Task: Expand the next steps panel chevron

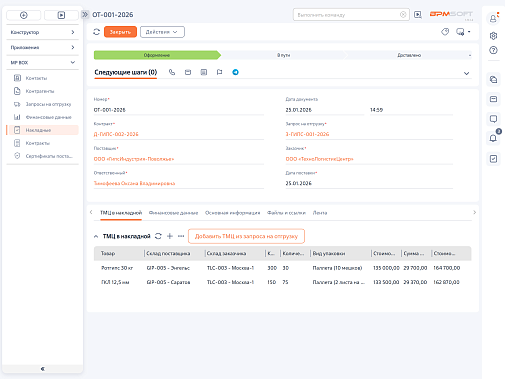Action: [466, 73]
